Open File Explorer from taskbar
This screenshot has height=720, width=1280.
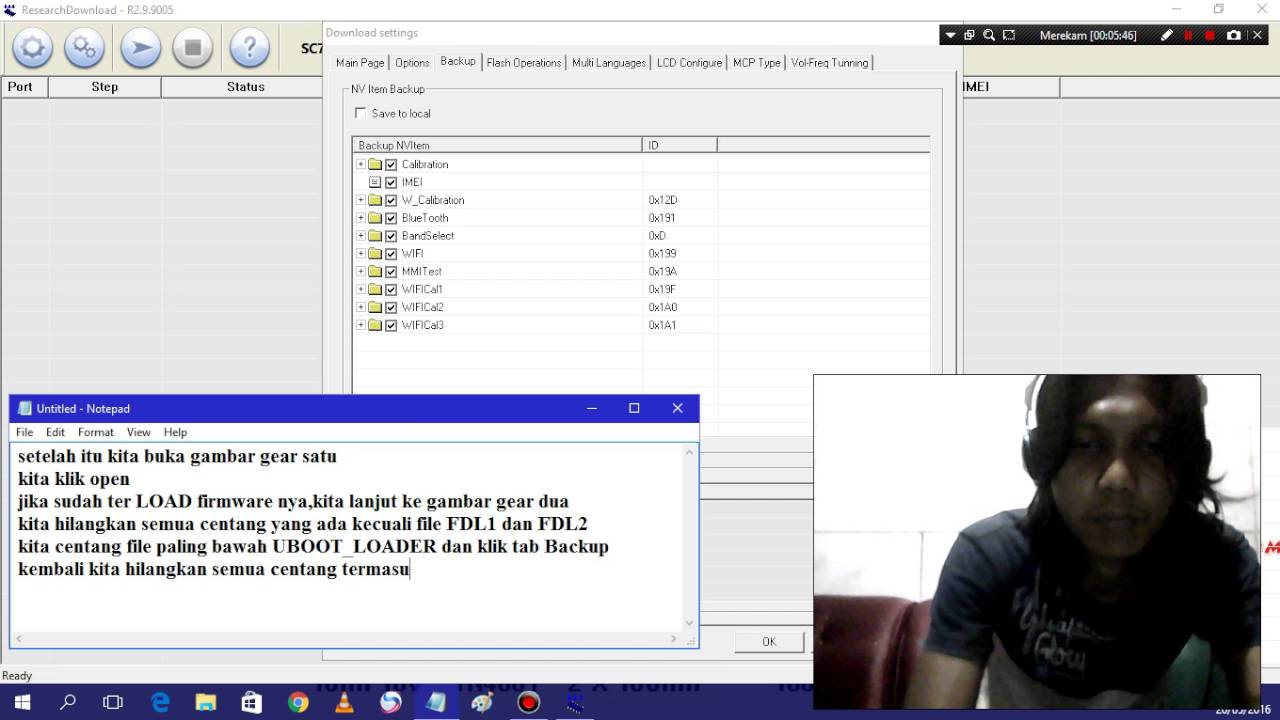pos(206,703)
